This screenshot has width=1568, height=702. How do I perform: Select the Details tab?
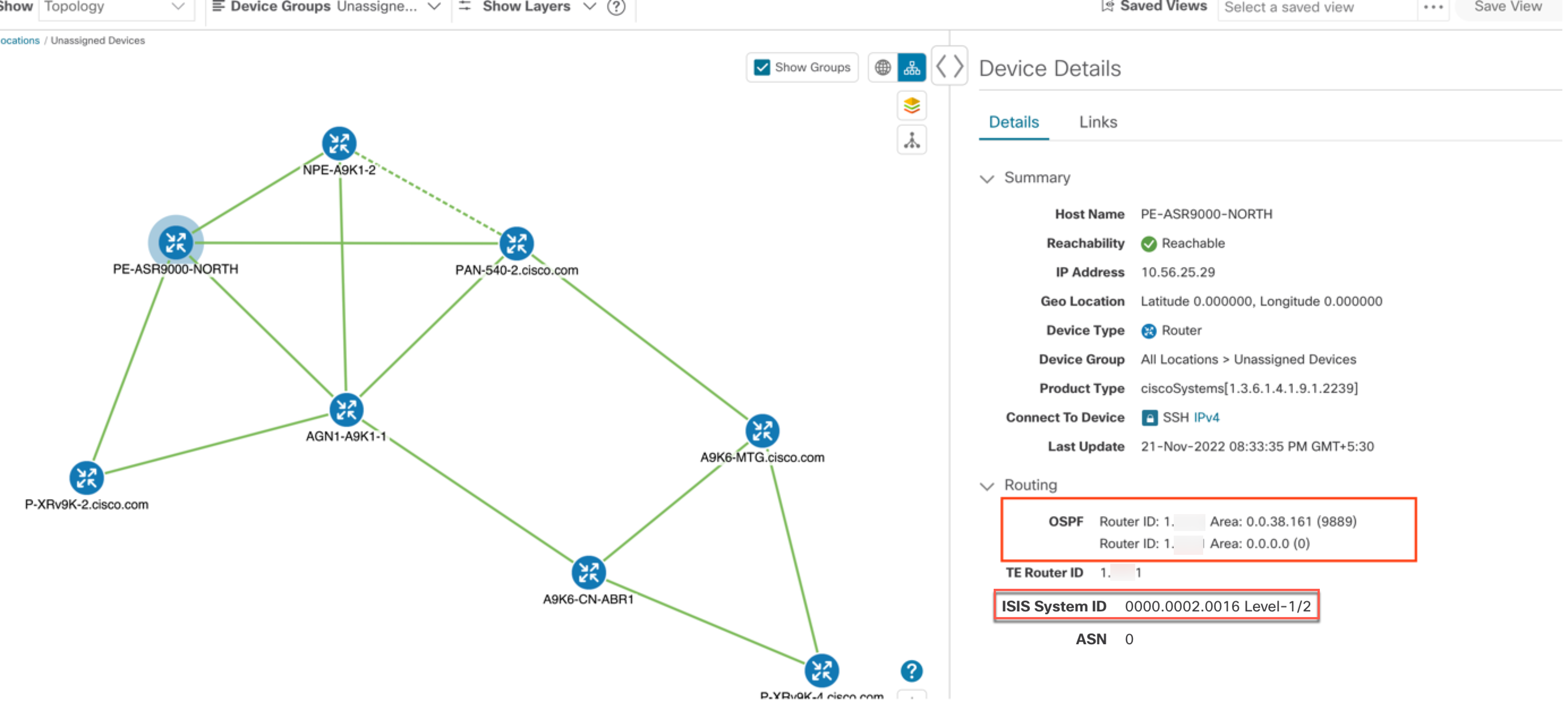1014,122
